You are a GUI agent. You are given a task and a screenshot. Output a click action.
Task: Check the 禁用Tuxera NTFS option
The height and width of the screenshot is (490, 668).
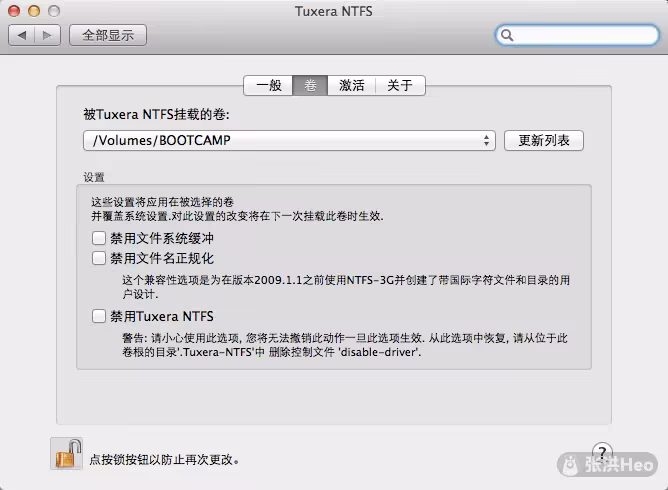click(x=99, y=316)
